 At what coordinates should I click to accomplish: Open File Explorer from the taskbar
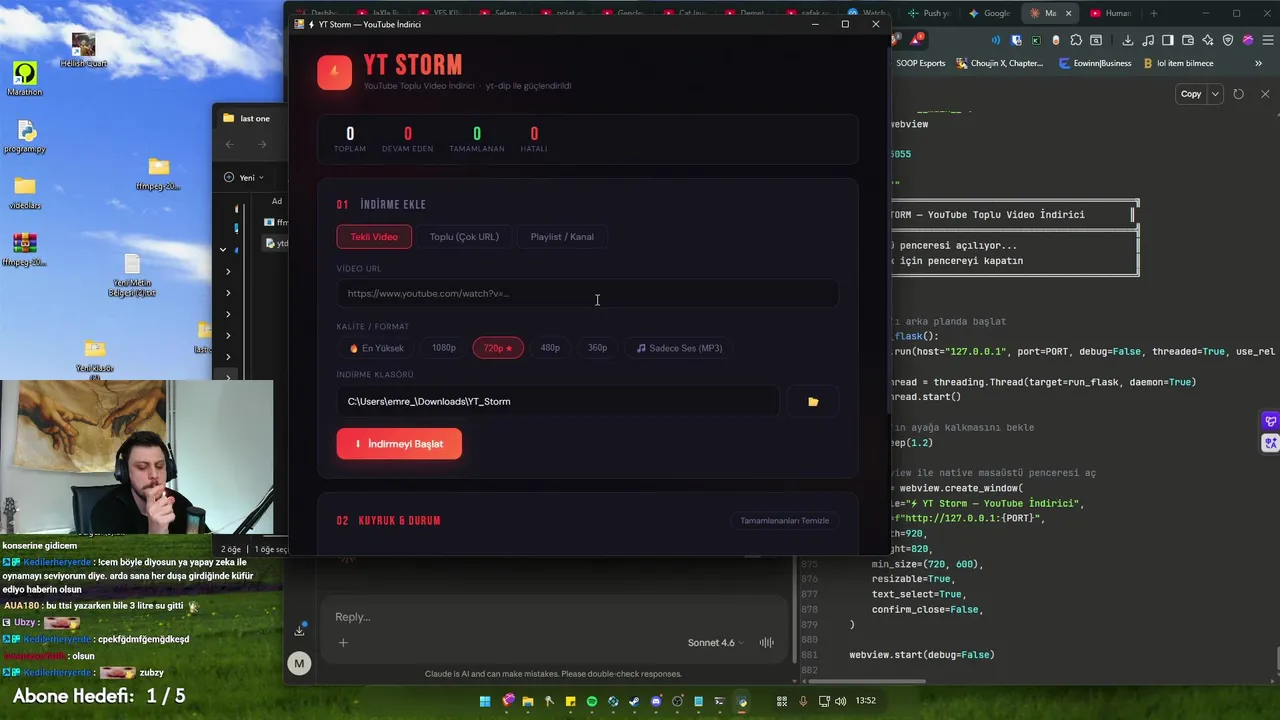(x=528, y=701)
